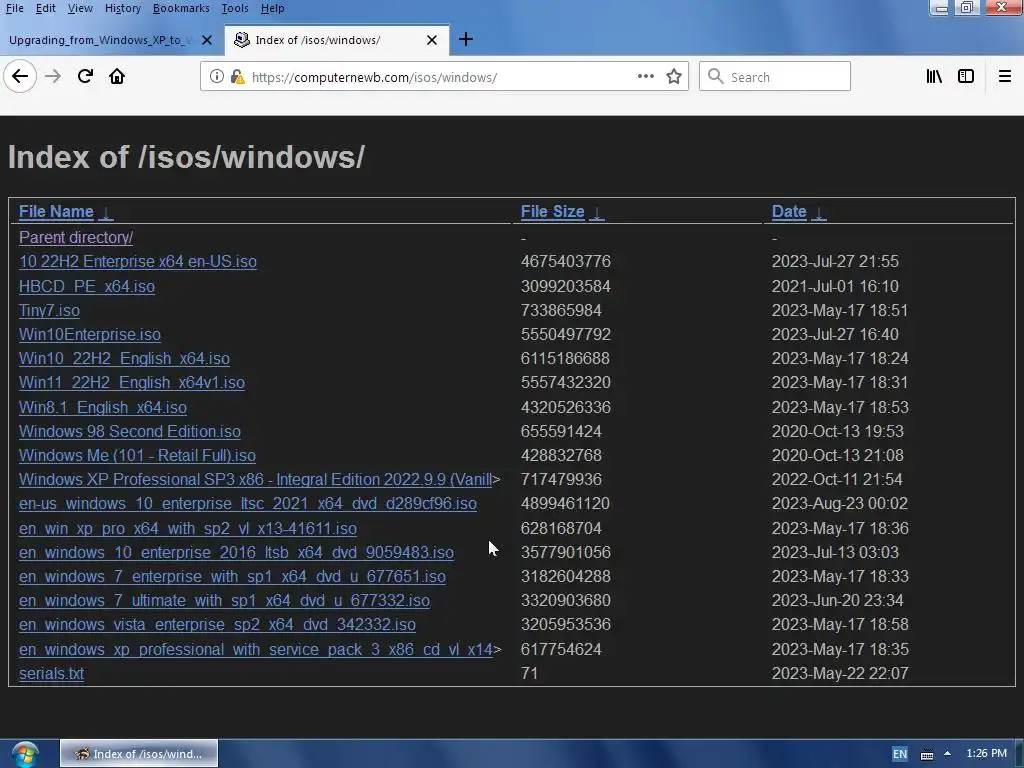This screenshot has height=768, width=1024.
Task: Open the on-screen keyboard tray icon
Action: click(x=927, y=754)
